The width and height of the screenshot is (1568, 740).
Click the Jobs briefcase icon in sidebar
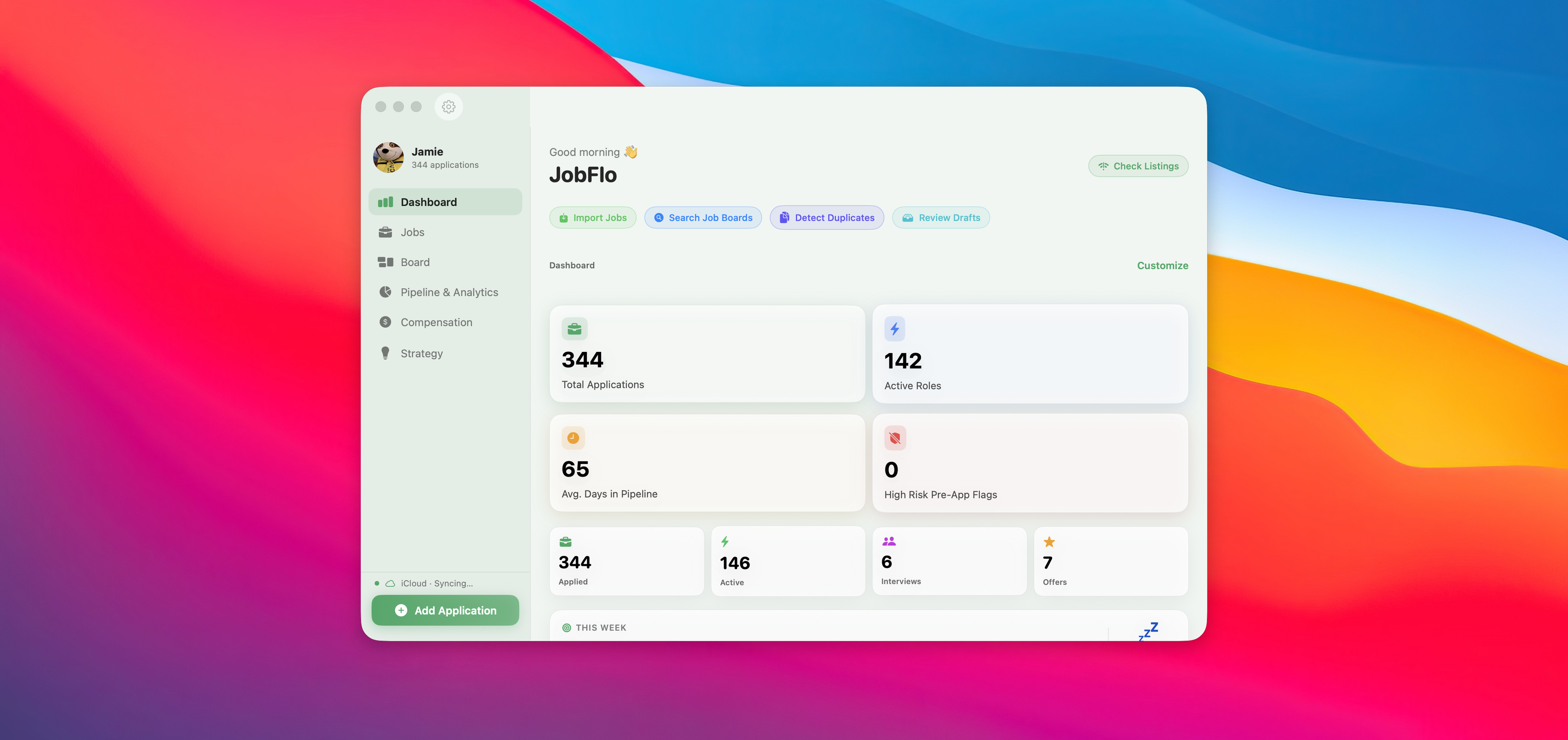tap(385, 232)
